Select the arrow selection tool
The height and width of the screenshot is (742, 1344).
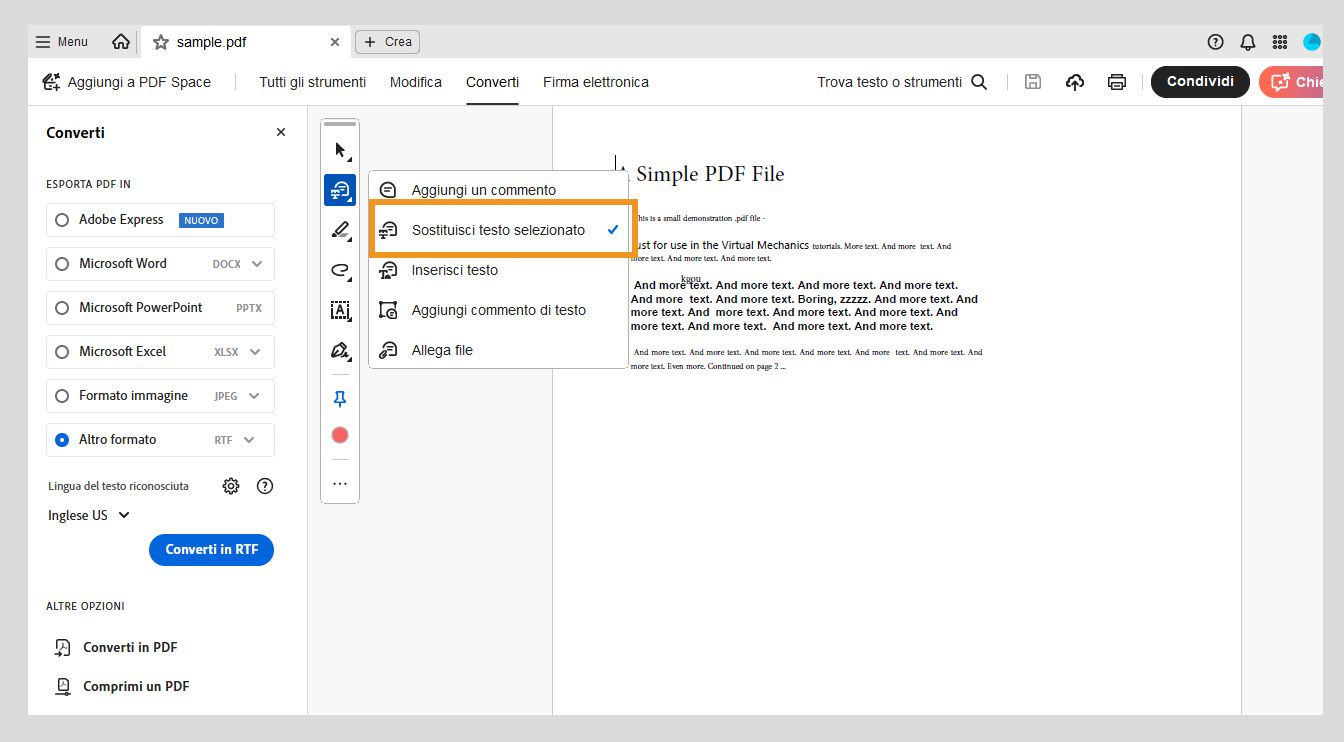click(340, 151)
